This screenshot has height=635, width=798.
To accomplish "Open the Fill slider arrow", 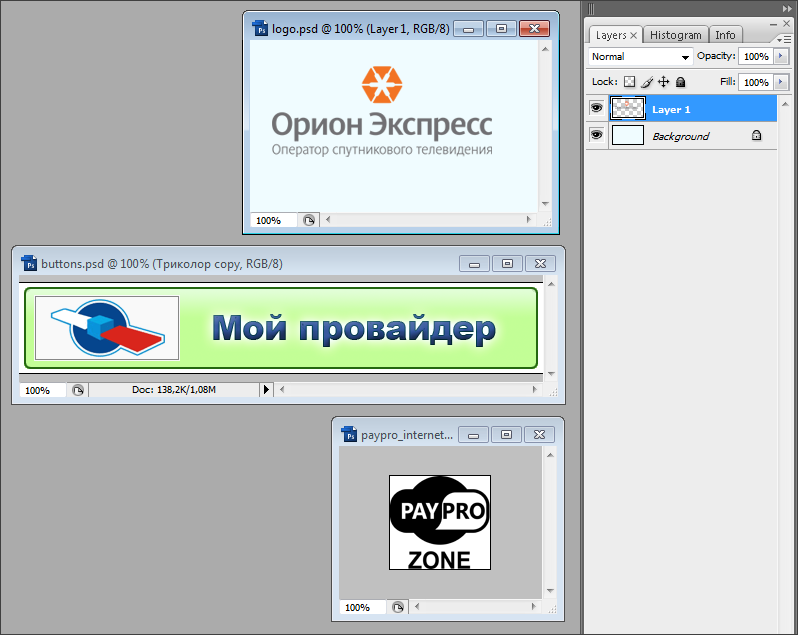I will pos(781,82).
